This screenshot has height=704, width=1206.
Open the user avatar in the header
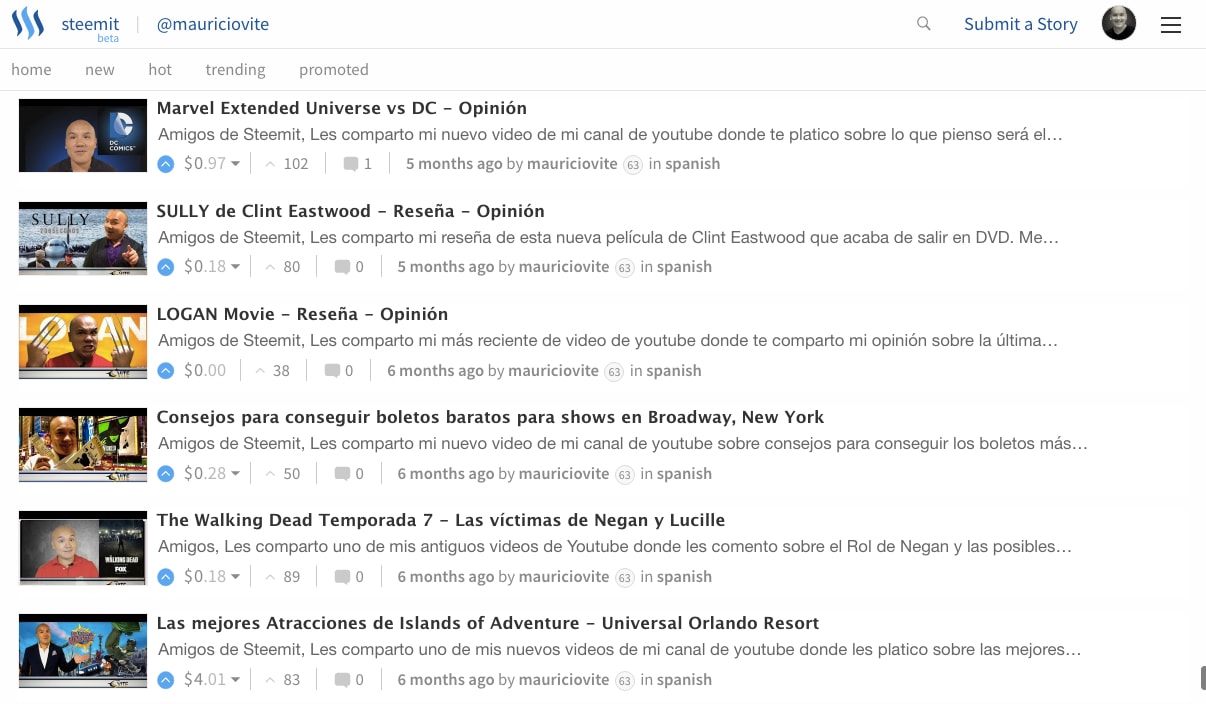[1119, 23]
